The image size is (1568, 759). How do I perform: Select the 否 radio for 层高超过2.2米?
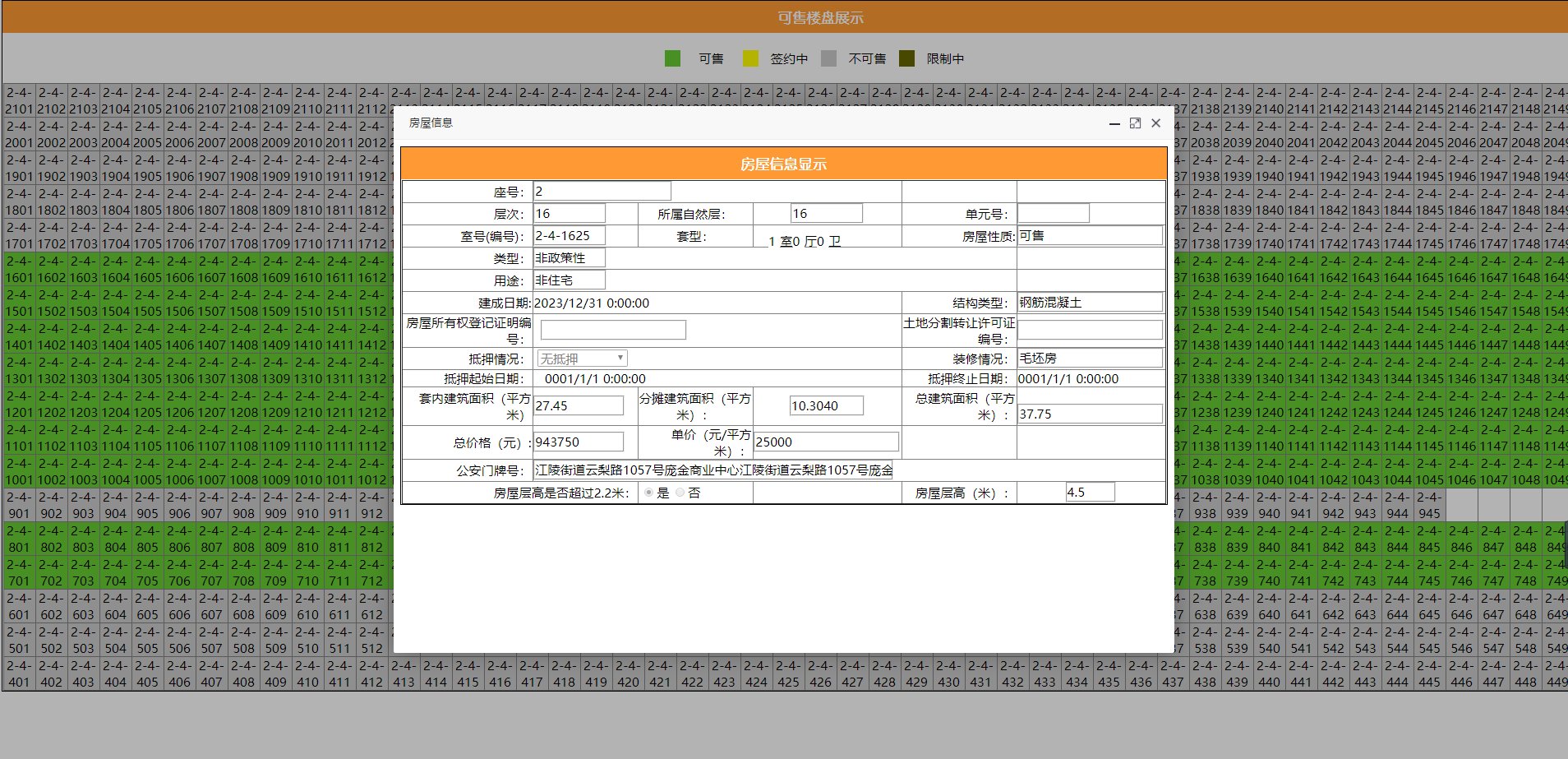pyautogui.click(x=680, y=493)
